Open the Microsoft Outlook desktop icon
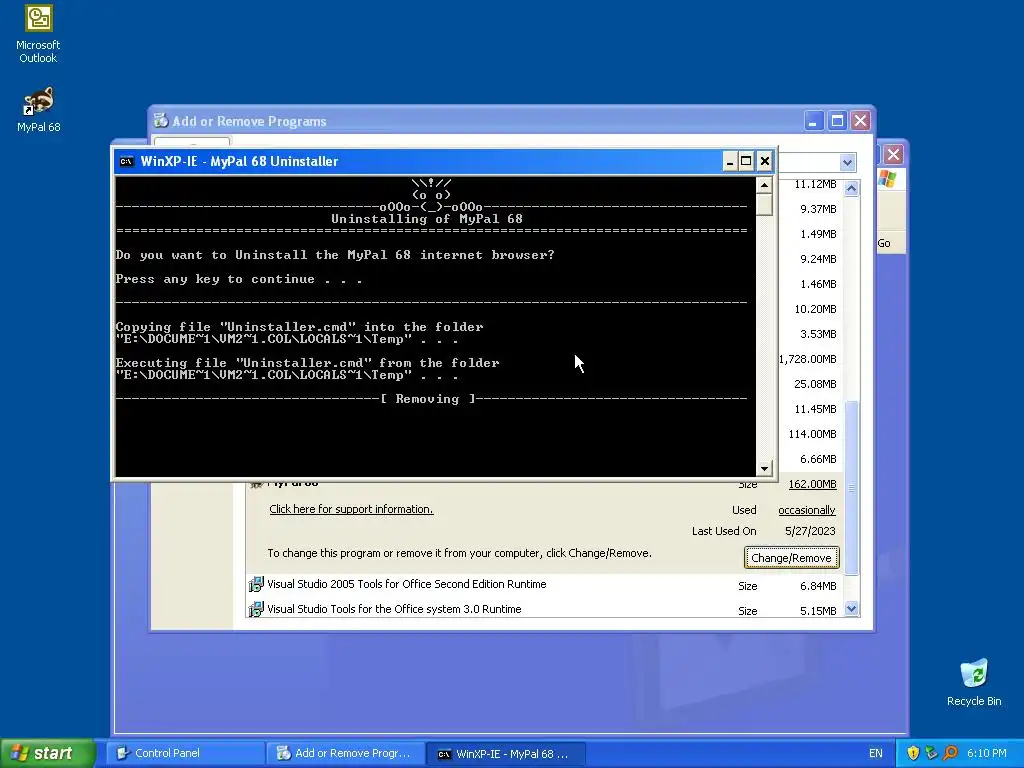The image size is (1024, 768). coord(38,34)
